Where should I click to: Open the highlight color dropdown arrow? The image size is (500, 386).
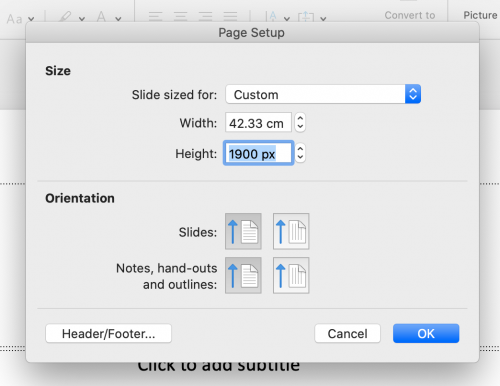[x=82, y=19]
